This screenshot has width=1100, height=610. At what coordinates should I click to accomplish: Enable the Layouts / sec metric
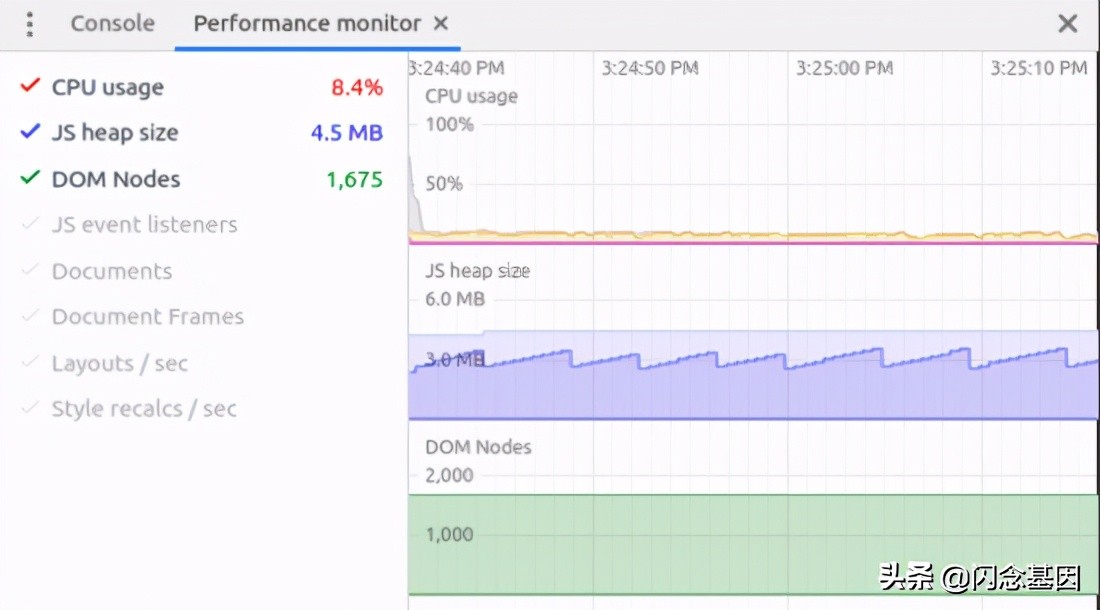pos(30,363)
